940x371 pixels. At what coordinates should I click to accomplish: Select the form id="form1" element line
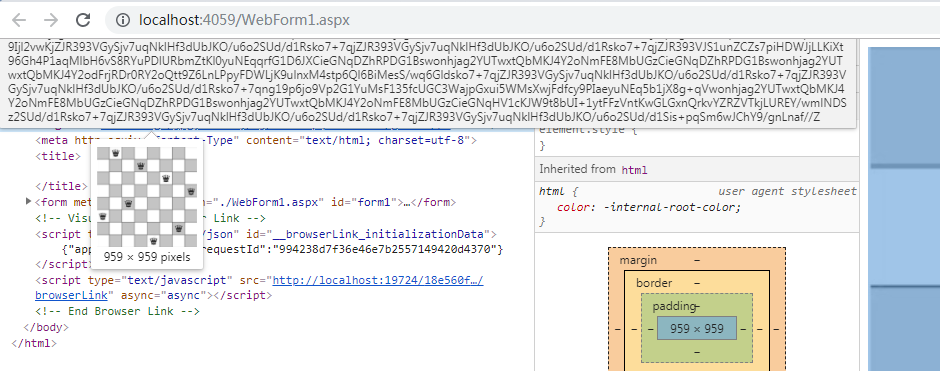[x=246, y=202]
